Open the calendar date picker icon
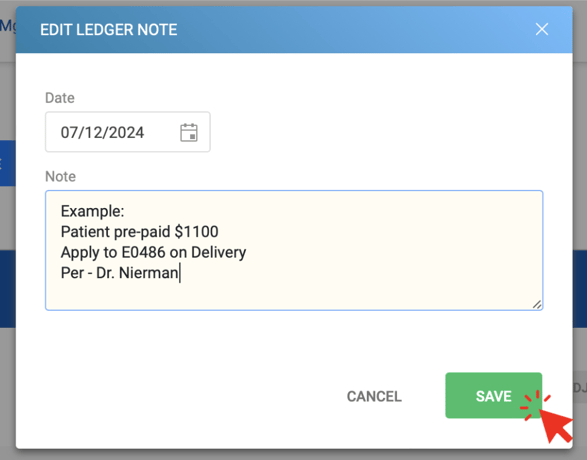587x460 pixels. coord(189,132)
